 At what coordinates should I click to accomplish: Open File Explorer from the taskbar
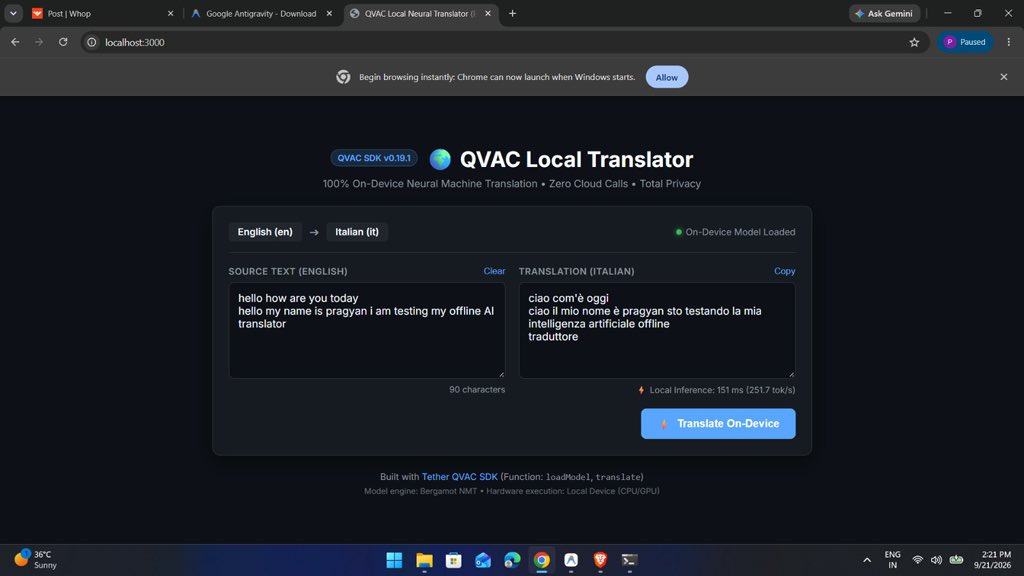click(x=424, y=560)
